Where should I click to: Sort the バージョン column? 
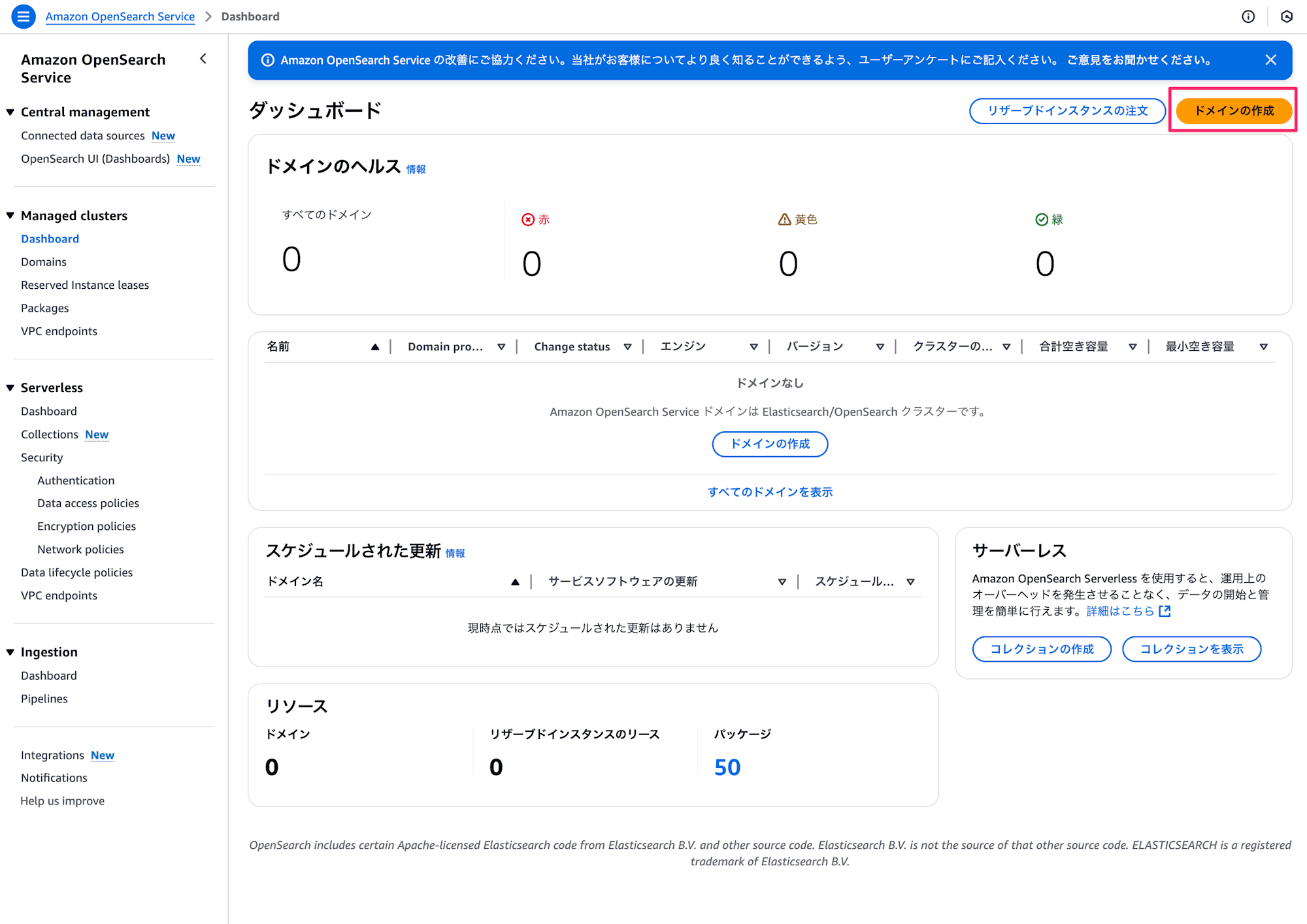click(880, 347)
